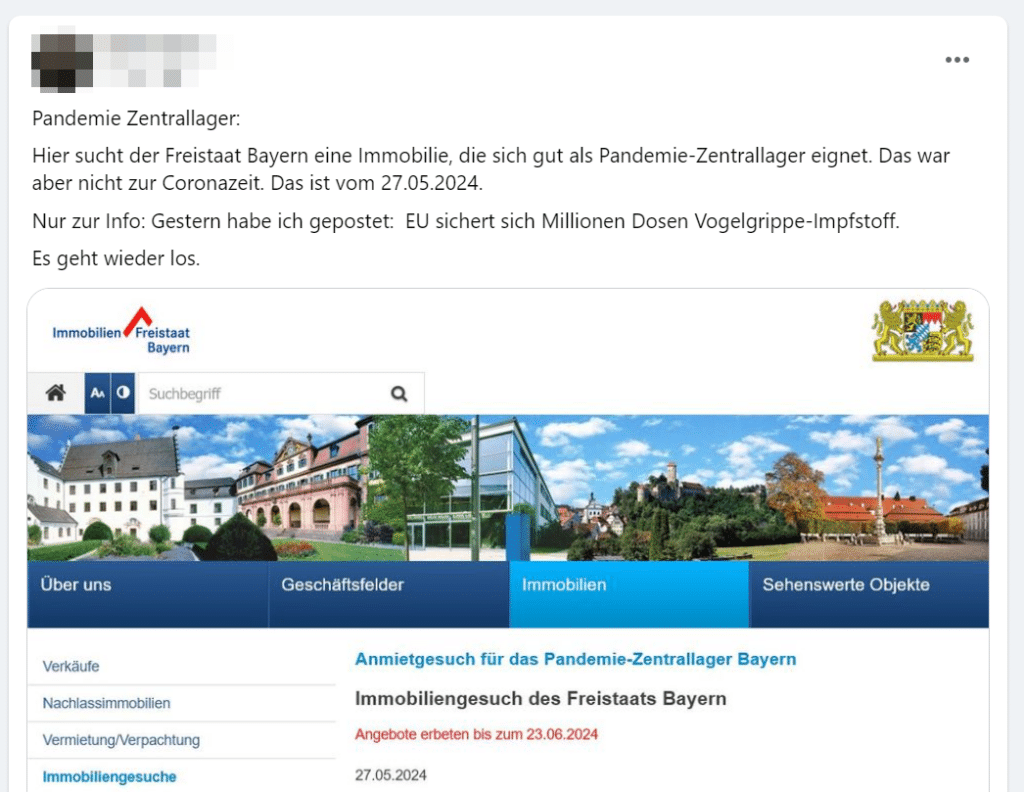Open Nachlassimmobilien in the sidebar
The height and width of the screenshot is (792, 1024).
tap(106, 703)
